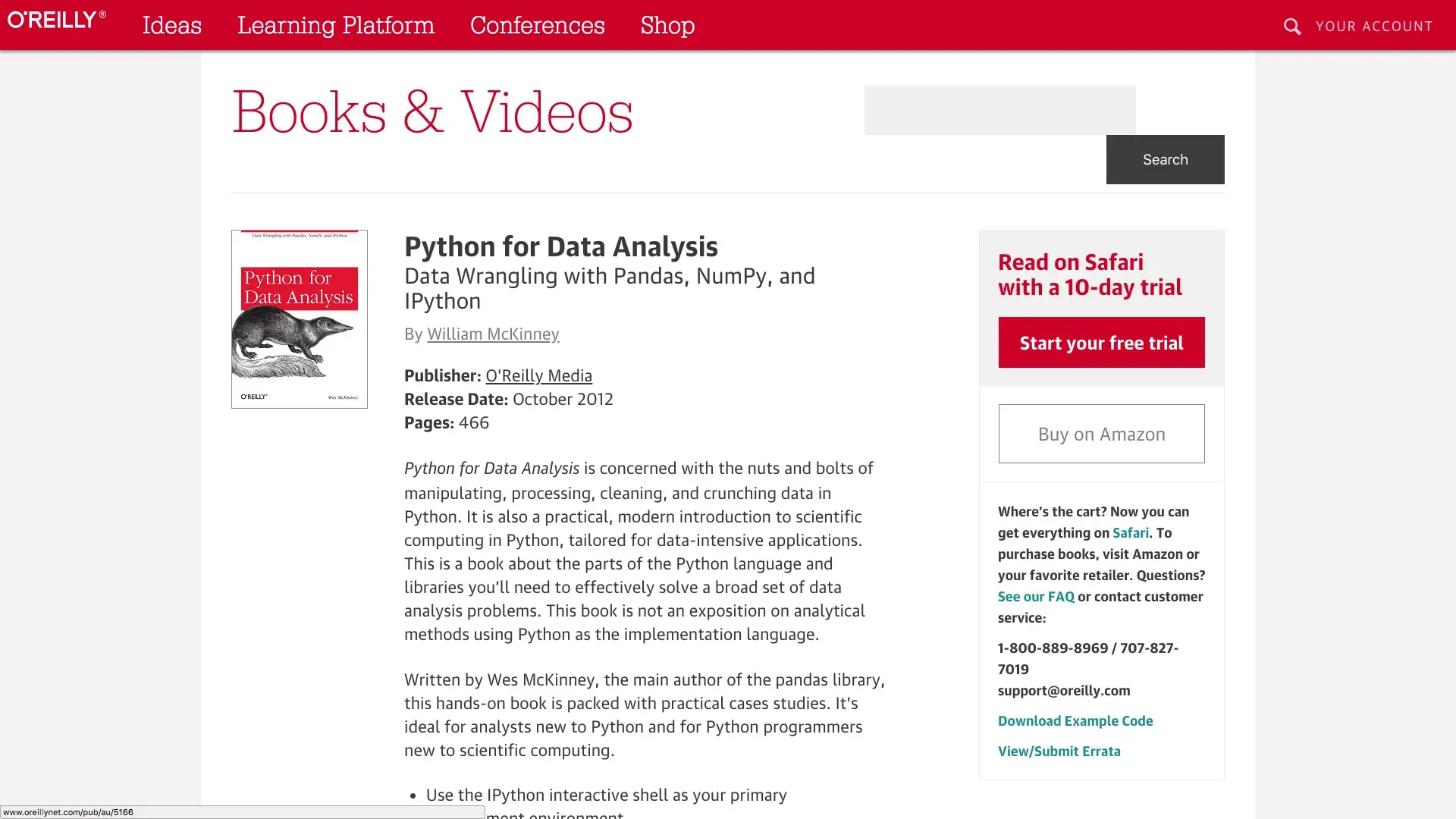Click the search magnifier icon in header
The width and height of the screenshot is (1456, 819).
coord(1292,27)
